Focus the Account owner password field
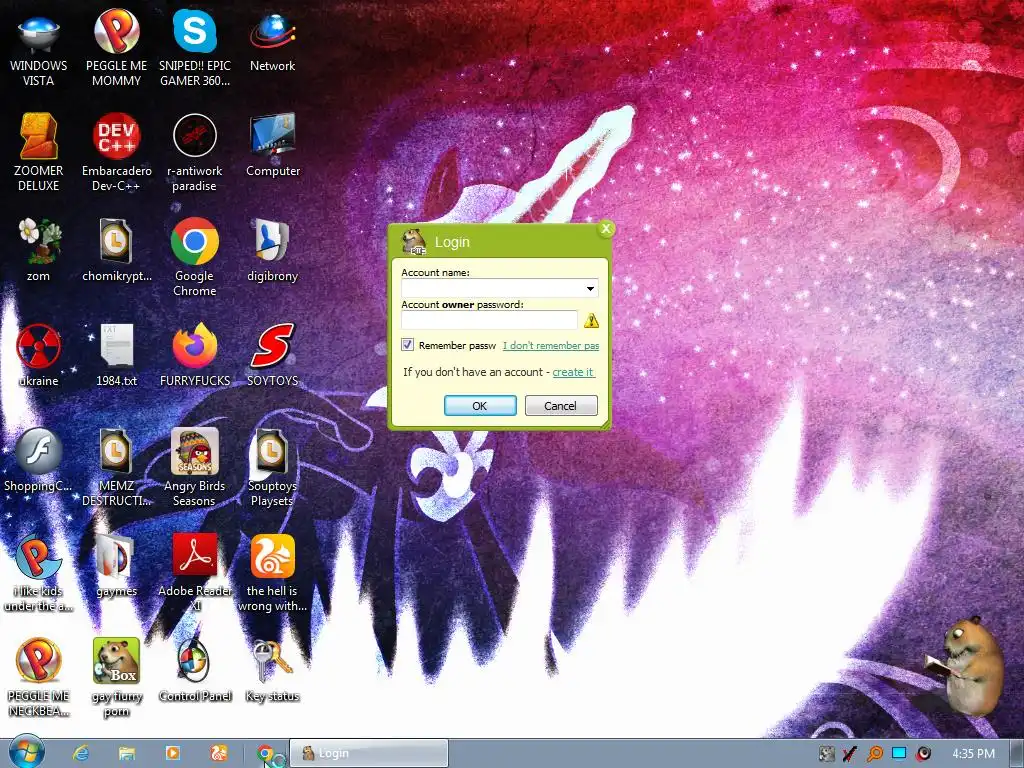 (489, 320)
